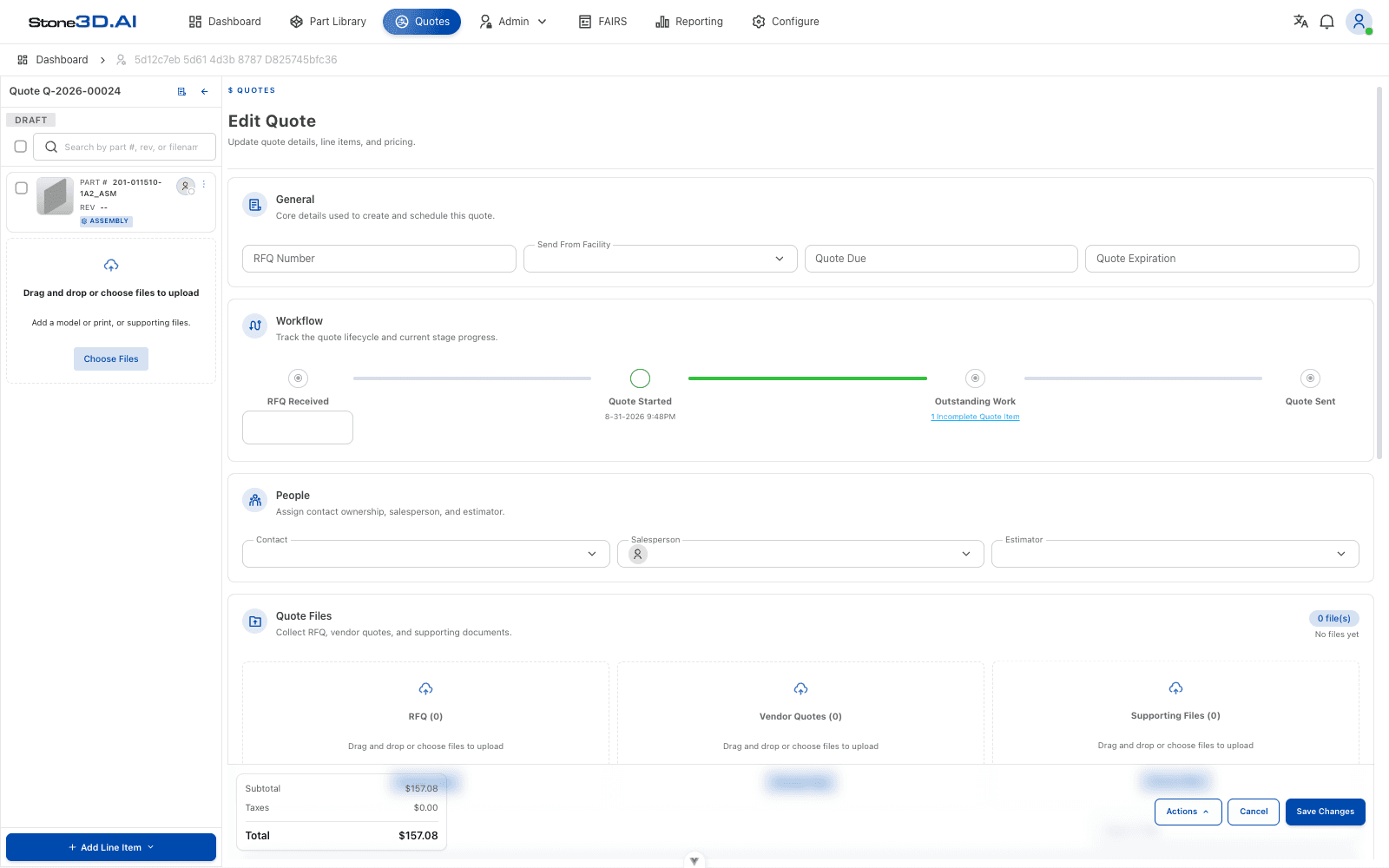Screen dimensions: 1389x868
Task: Open the 1 Incomplete Quote Item link
Action: click(975, 417)
